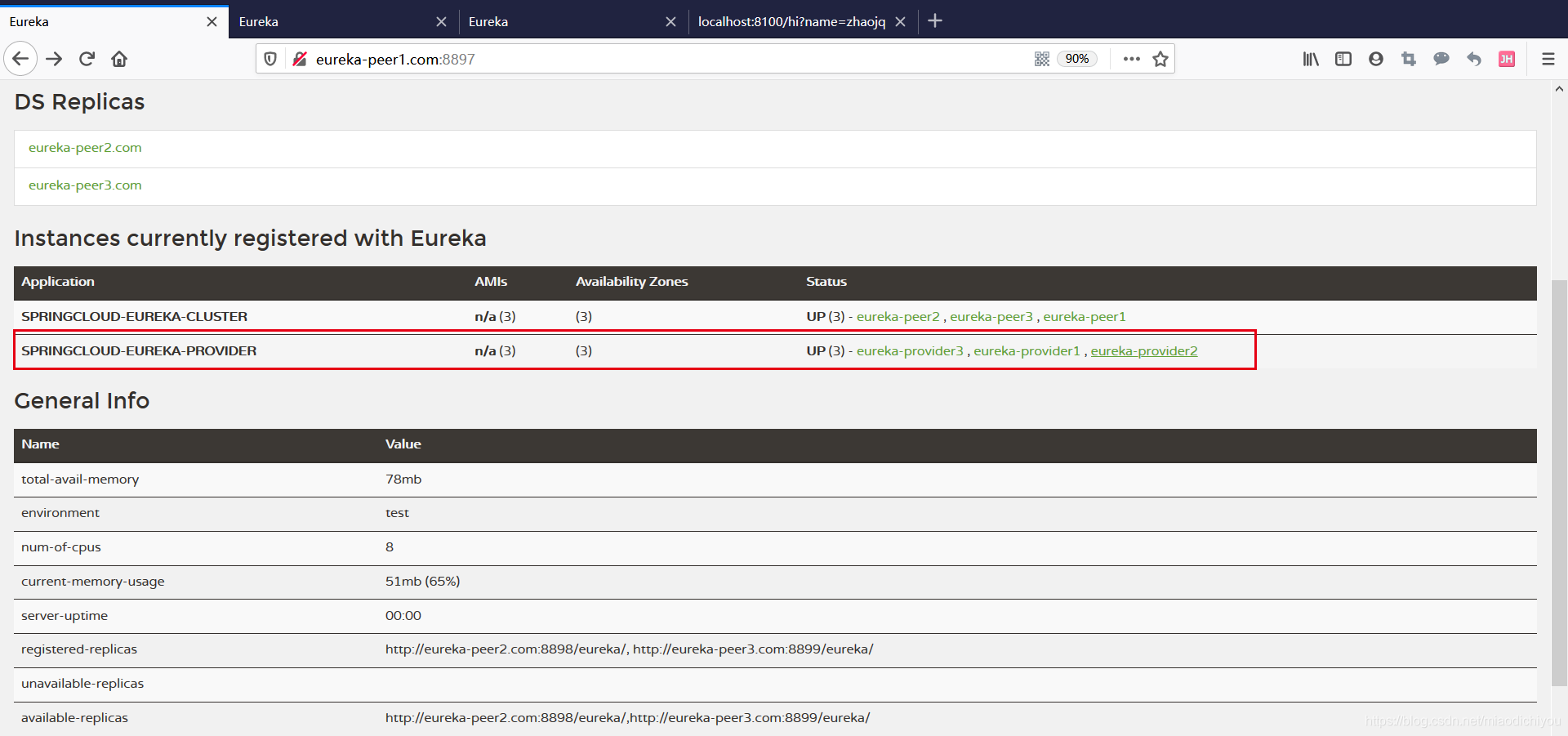Open the Firefox hamburger menu
The height and width of the screenshot is (736, 1568).
click(1548, 59)
